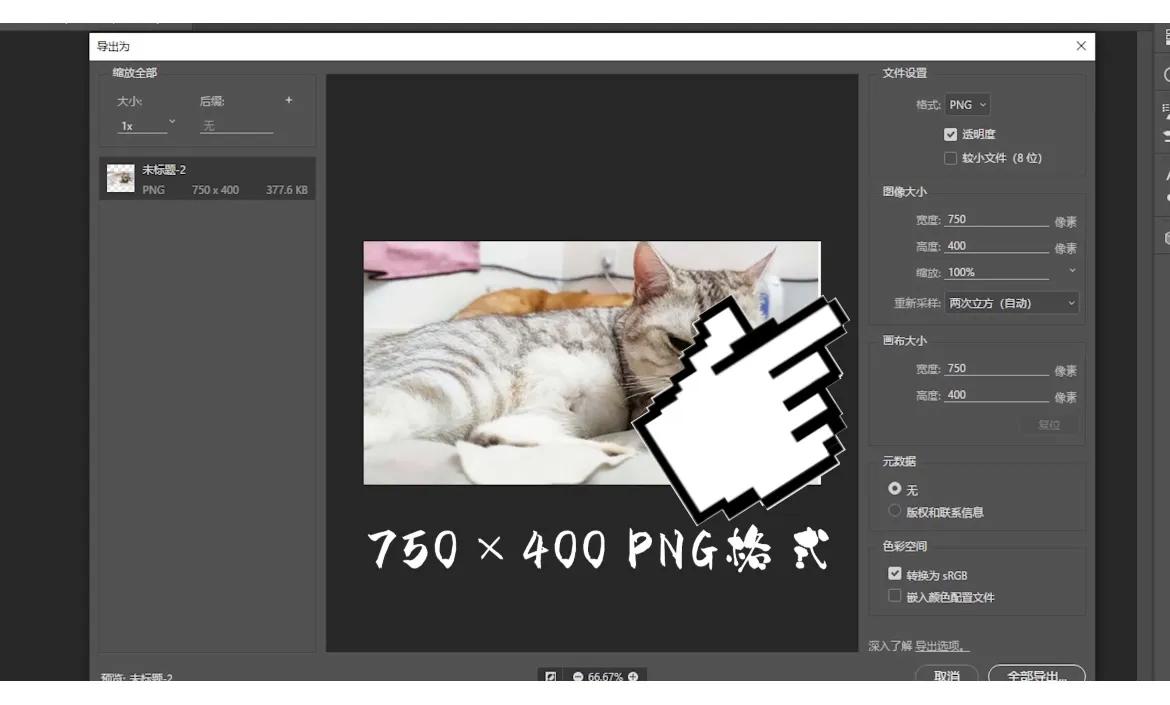Screen dimensions: 1170x705
Task: Toggle the 转换为 sRGB checkbox
Action: 895,574
